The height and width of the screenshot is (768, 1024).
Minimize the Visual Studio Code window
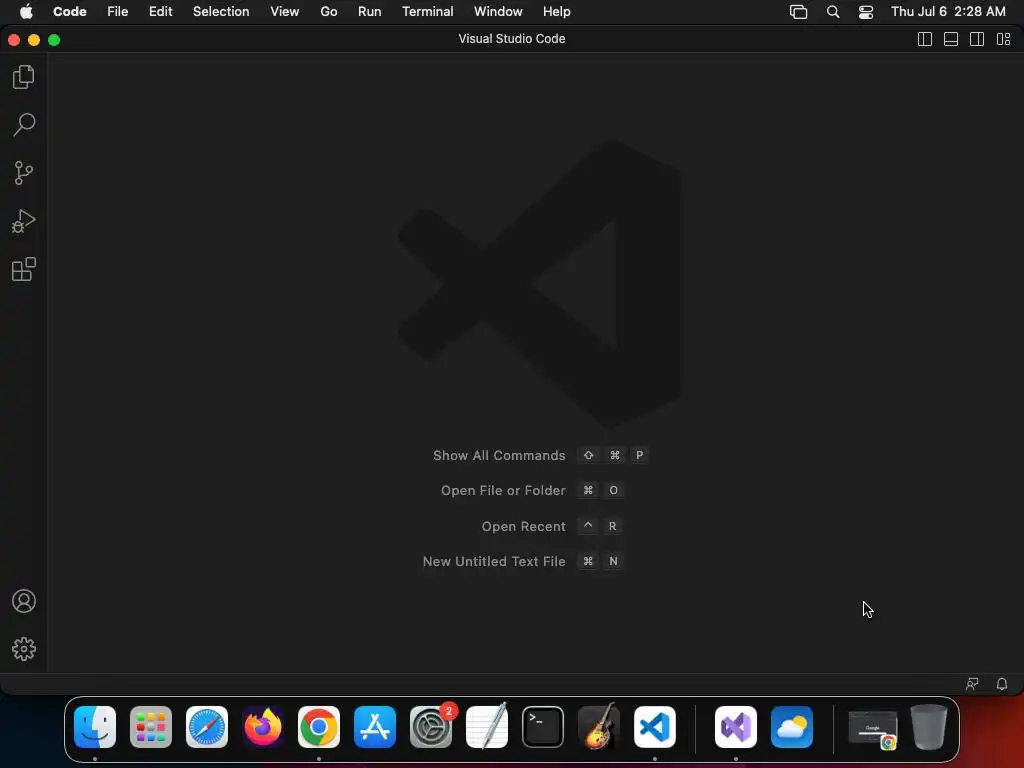point(34,40)
